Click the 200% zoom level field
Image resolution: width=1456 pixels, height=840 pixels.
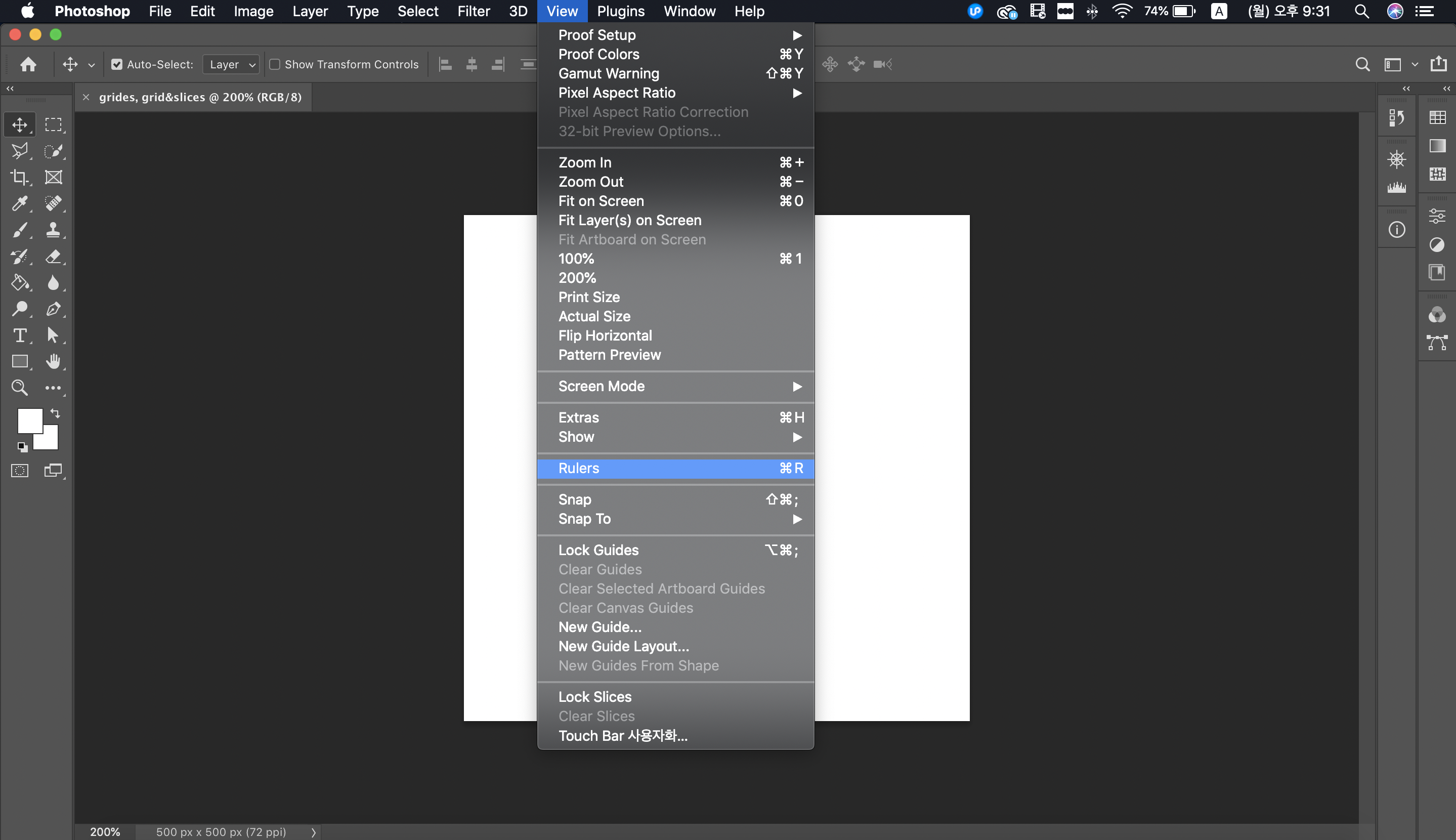point(105,831)
